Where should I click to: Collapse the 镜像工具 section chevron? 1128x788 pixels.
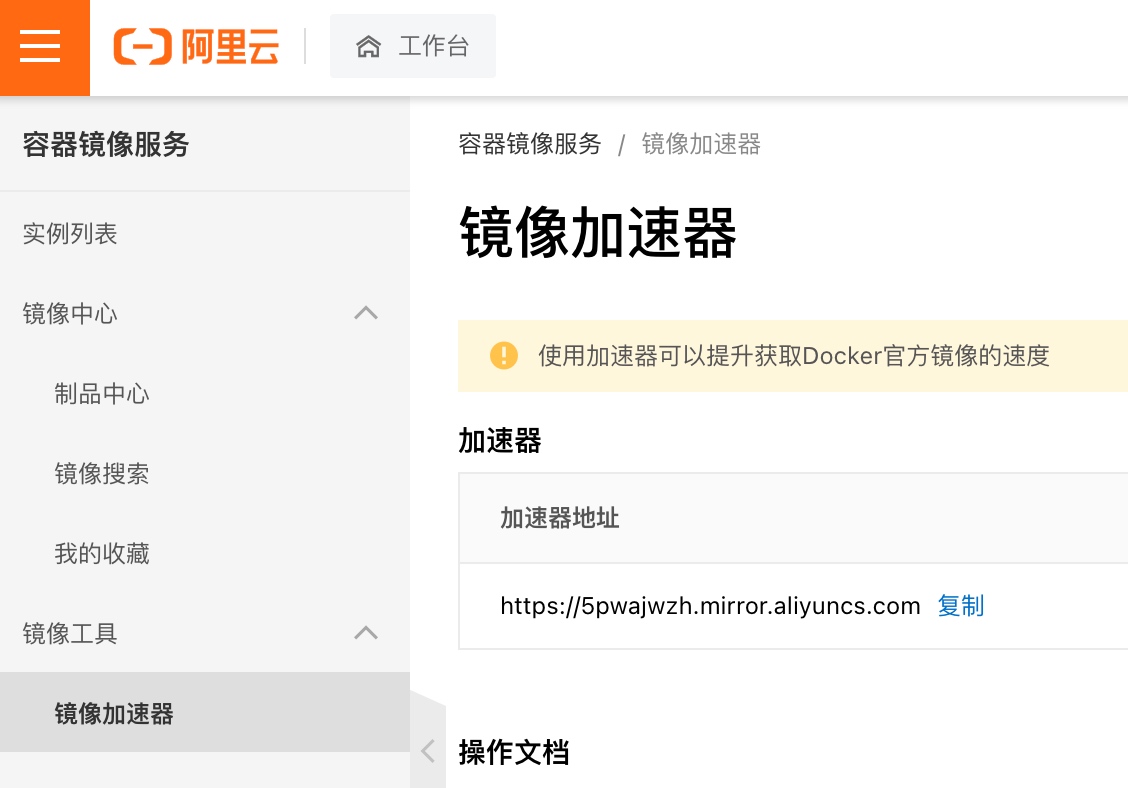coord(366,633)
